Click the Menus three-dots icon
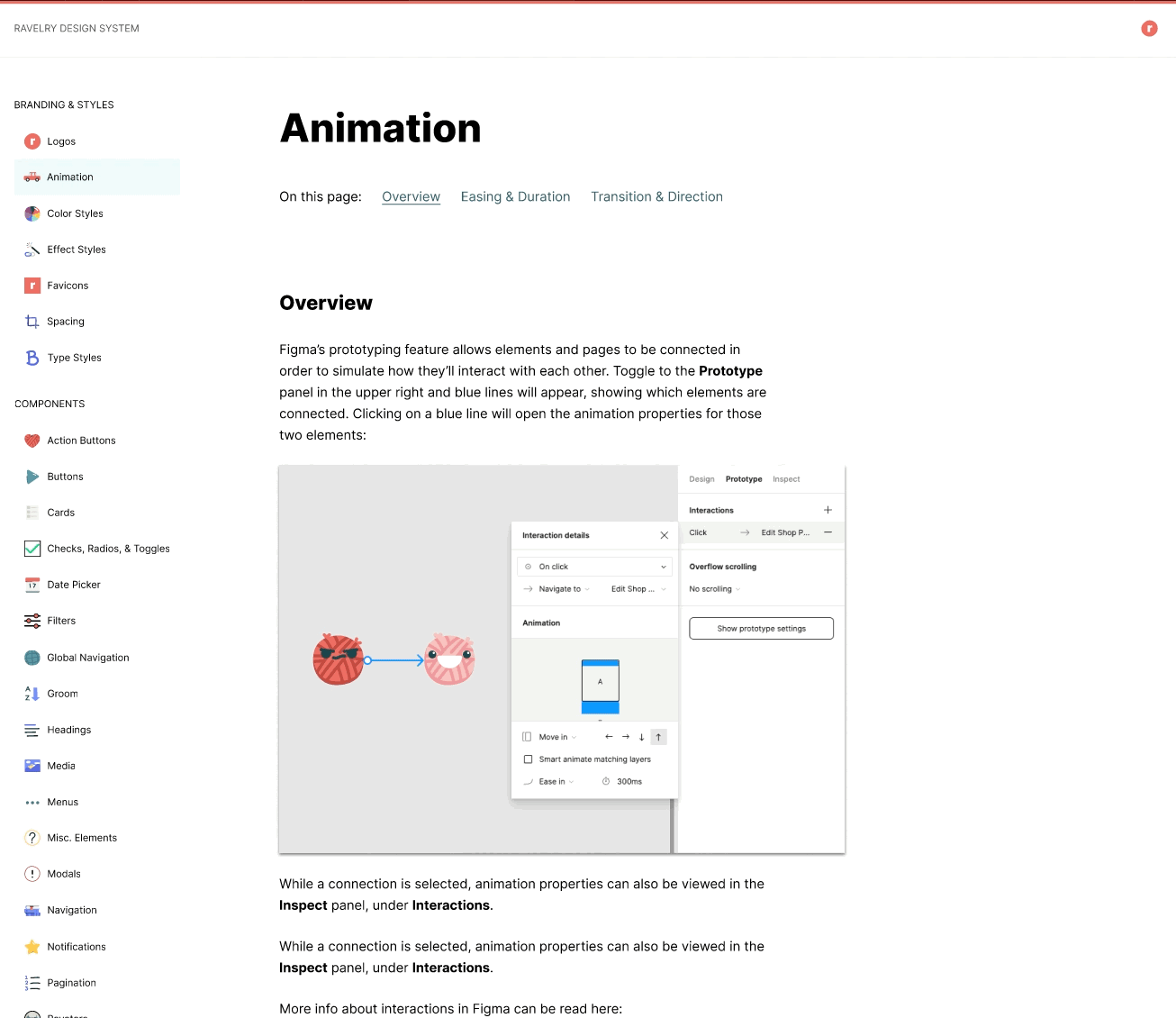 coord(32,802)
